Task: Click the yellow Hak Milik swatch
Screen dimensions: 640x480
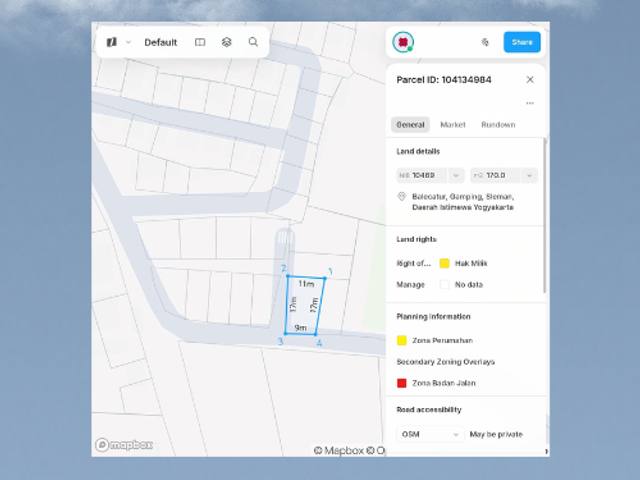Action: point(444,263)
